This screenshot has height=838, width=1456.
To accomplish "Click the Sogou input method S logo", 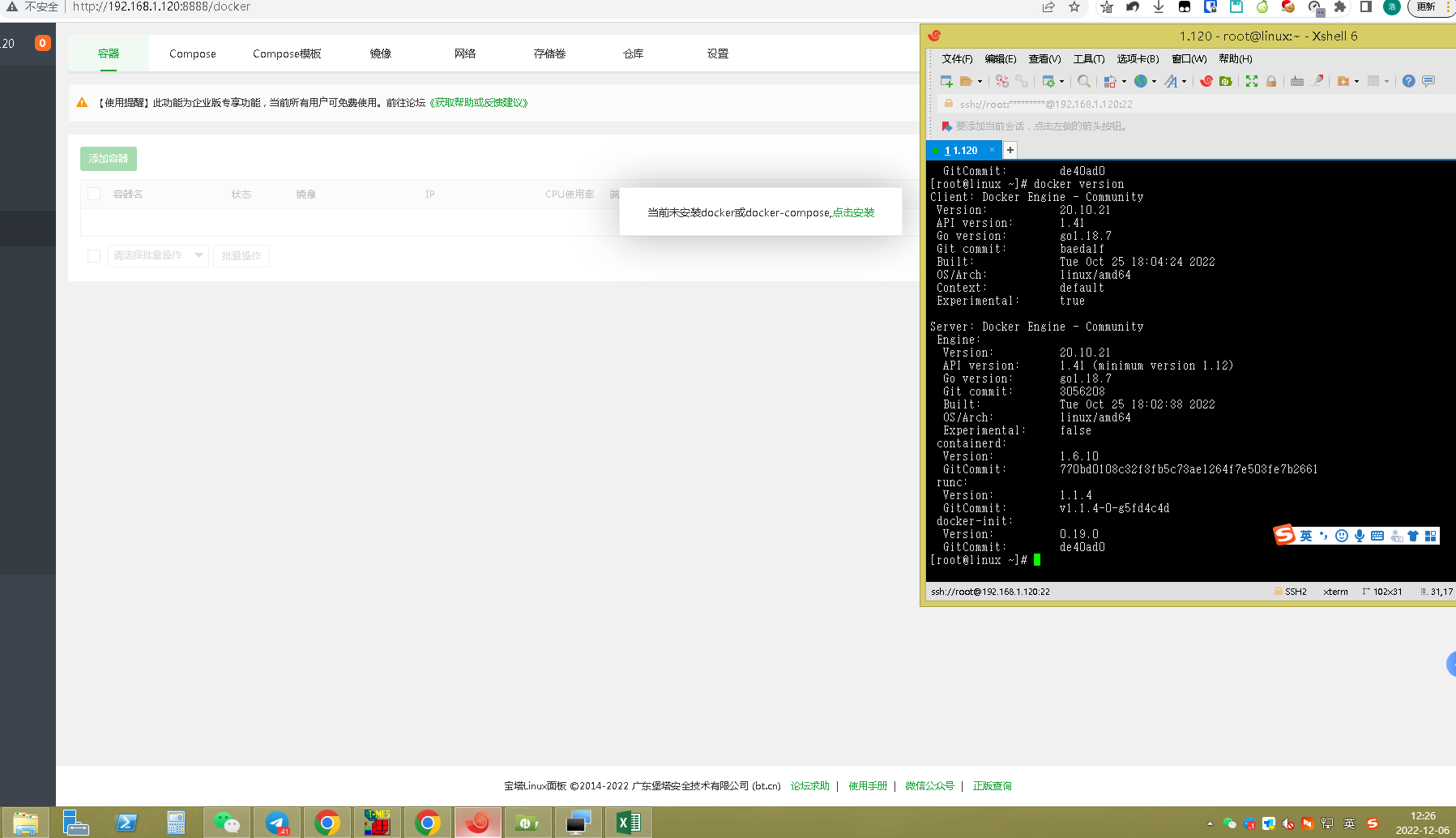I will (1284, 535).
